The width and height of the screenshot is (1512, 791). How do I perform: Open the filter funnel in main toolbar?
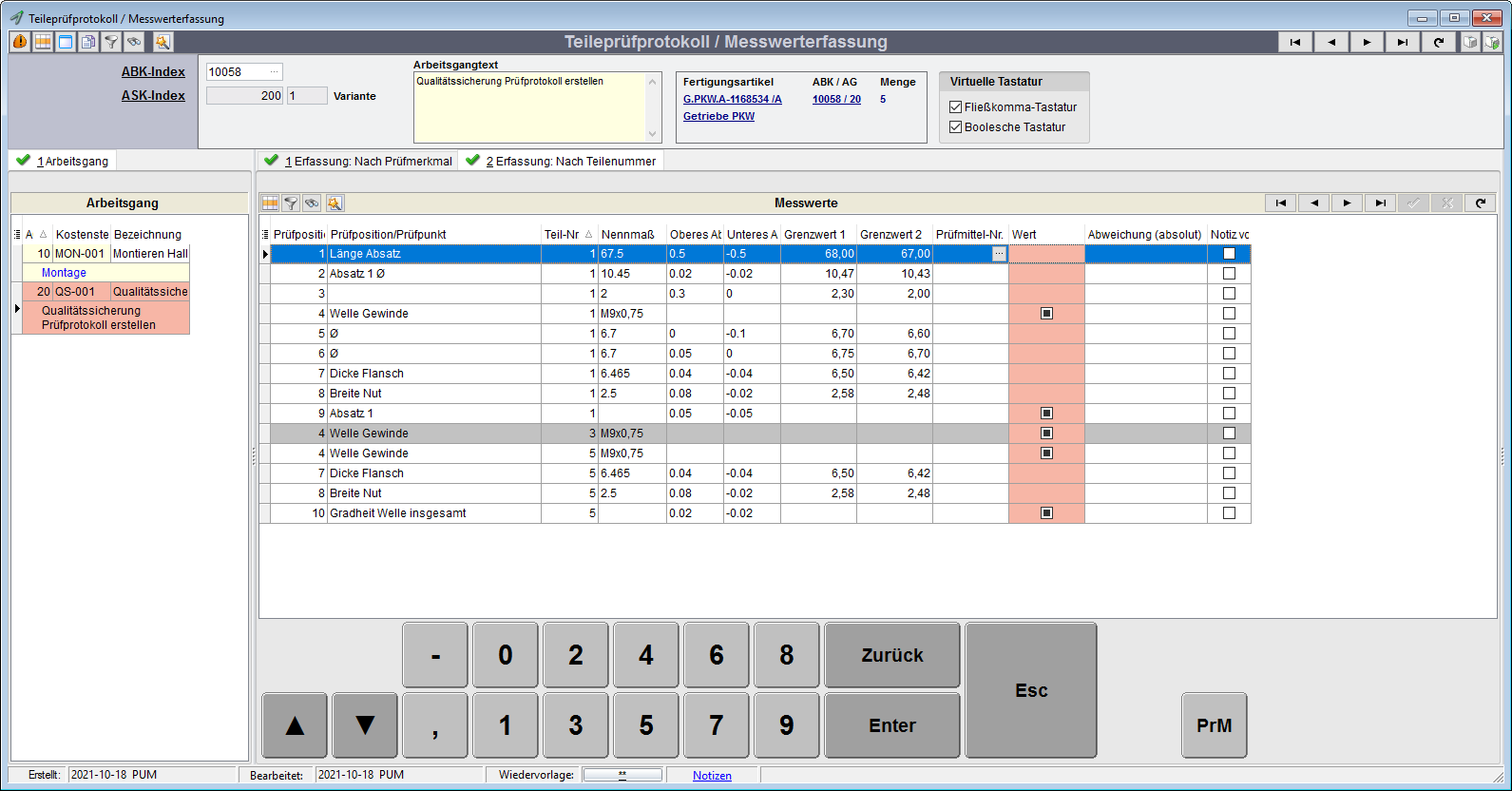111,42
